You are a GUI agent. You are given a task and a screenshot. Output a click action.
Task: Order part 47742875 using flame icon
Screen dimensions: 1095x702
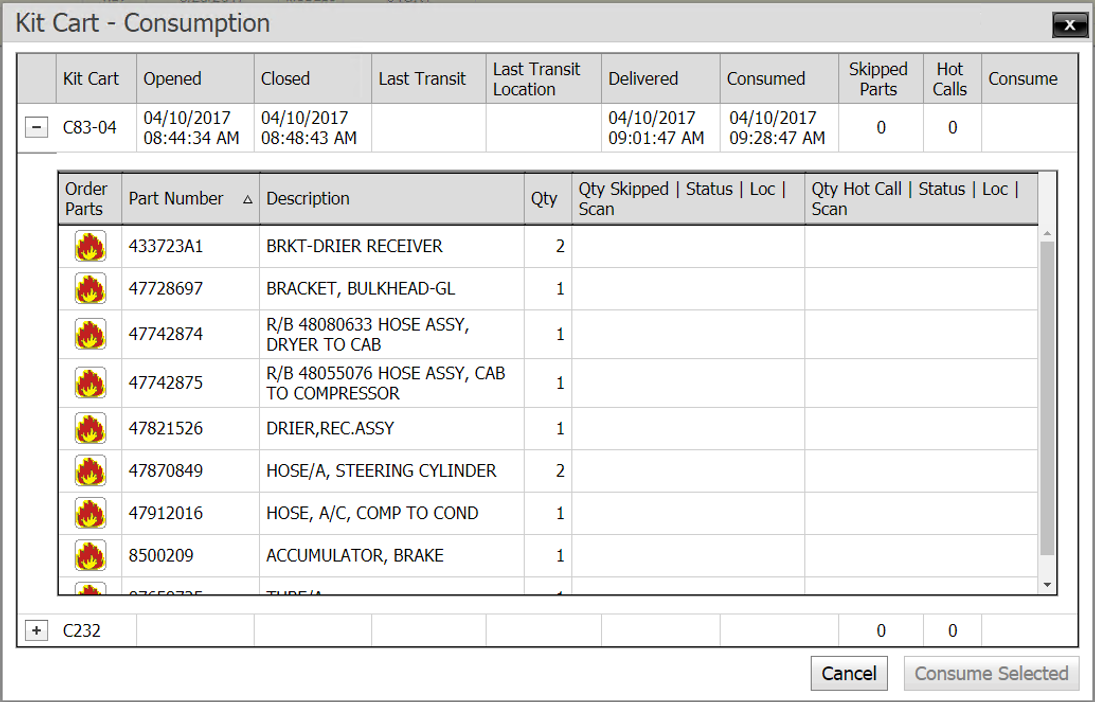click(90, 383)
